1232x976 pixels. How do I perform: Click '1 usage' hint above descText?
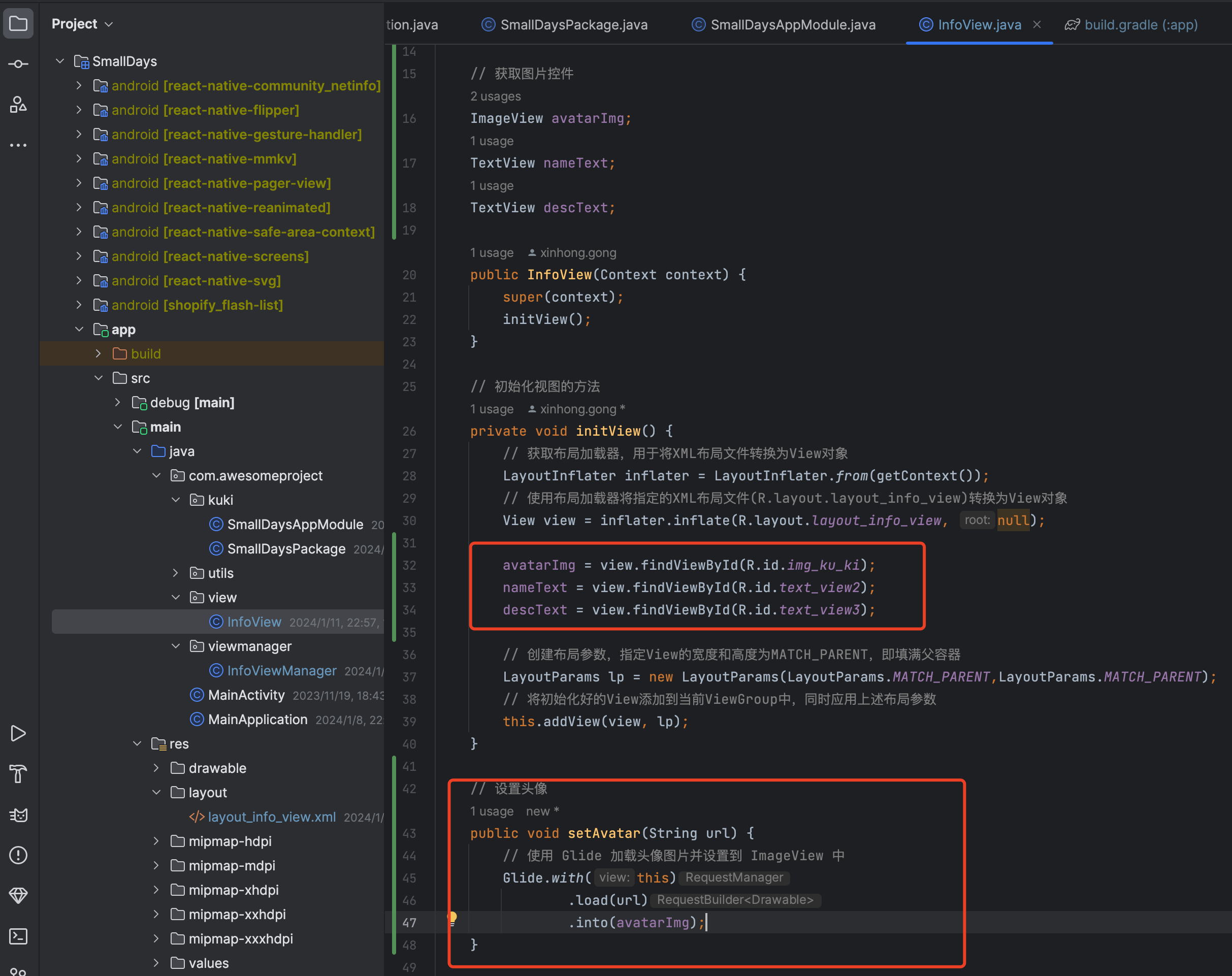(492, 186)
